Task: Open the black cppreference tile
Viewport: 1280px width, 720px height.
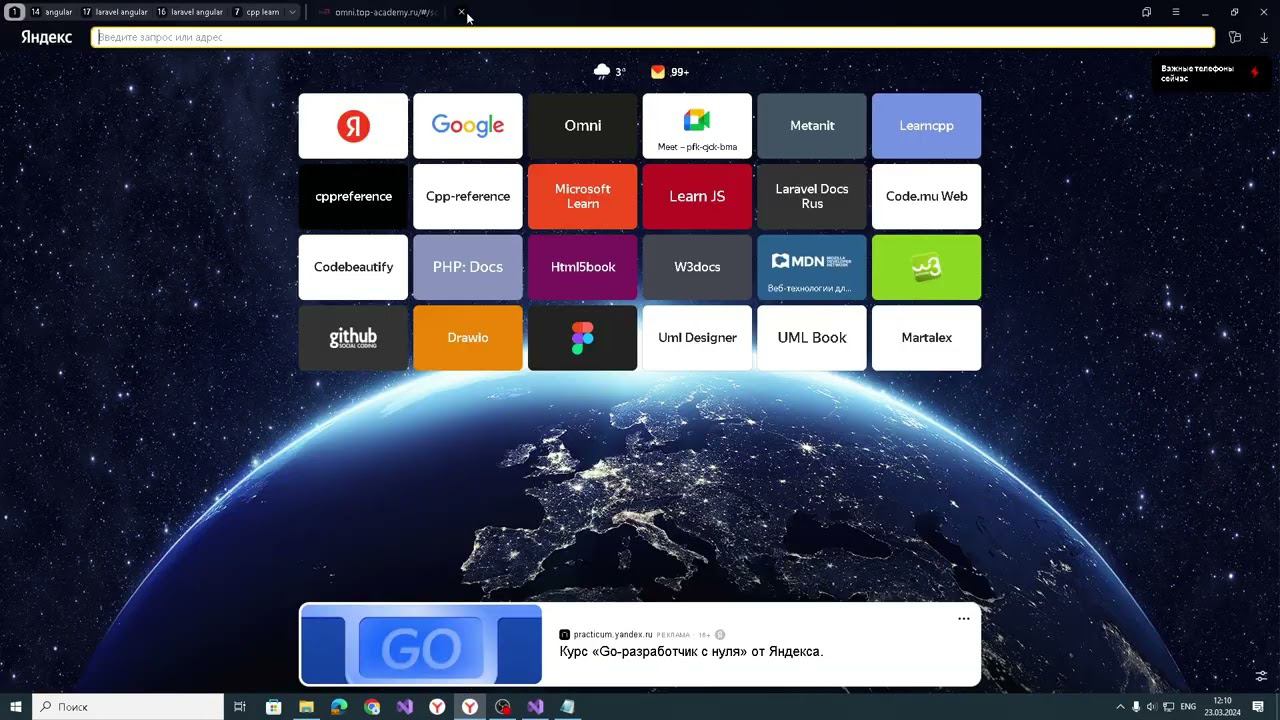Action: [x=353, y=197]
